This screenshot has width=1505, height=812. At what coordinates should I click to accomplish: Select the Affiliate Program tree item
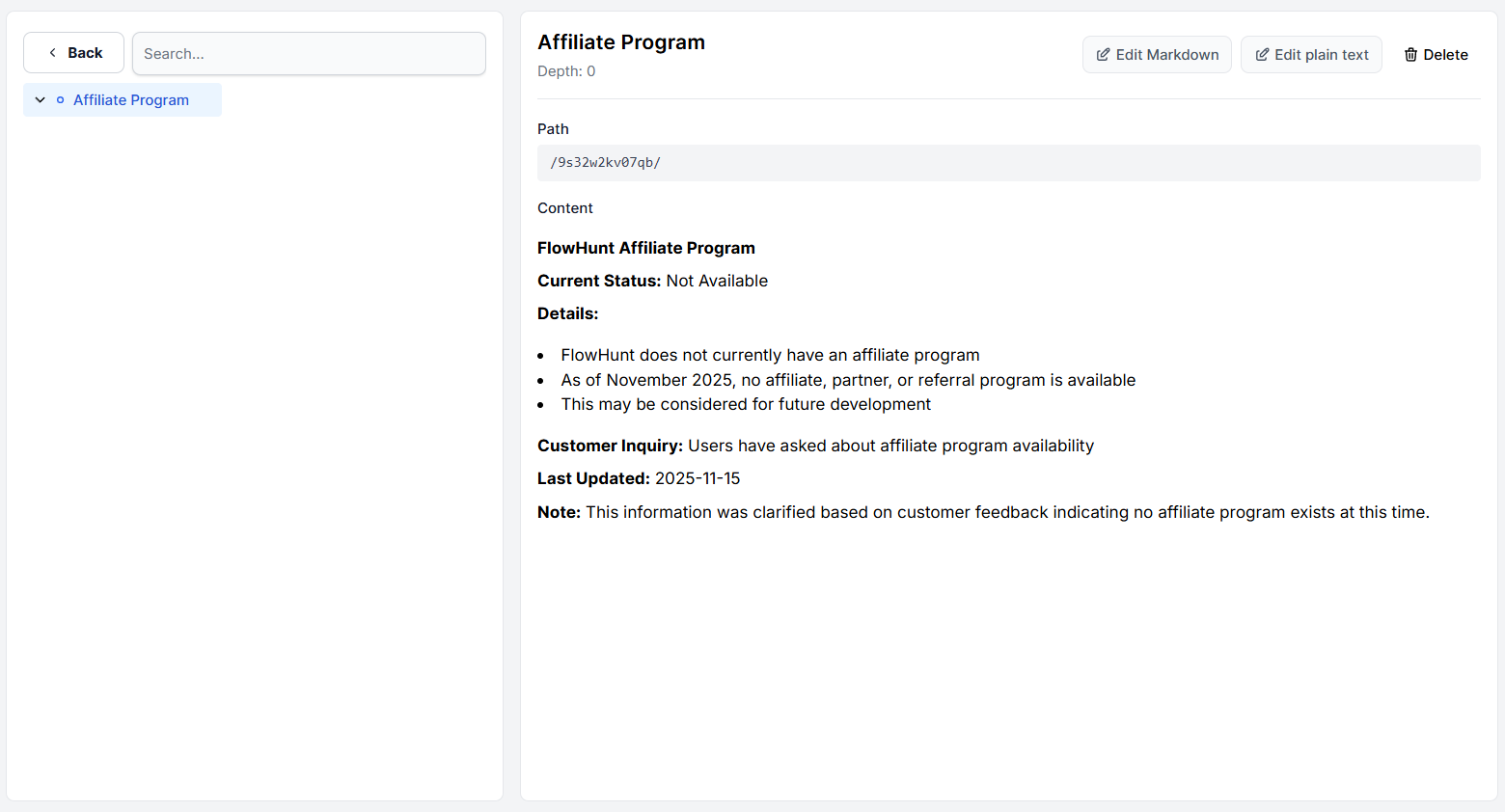click(x=123, y=100)
